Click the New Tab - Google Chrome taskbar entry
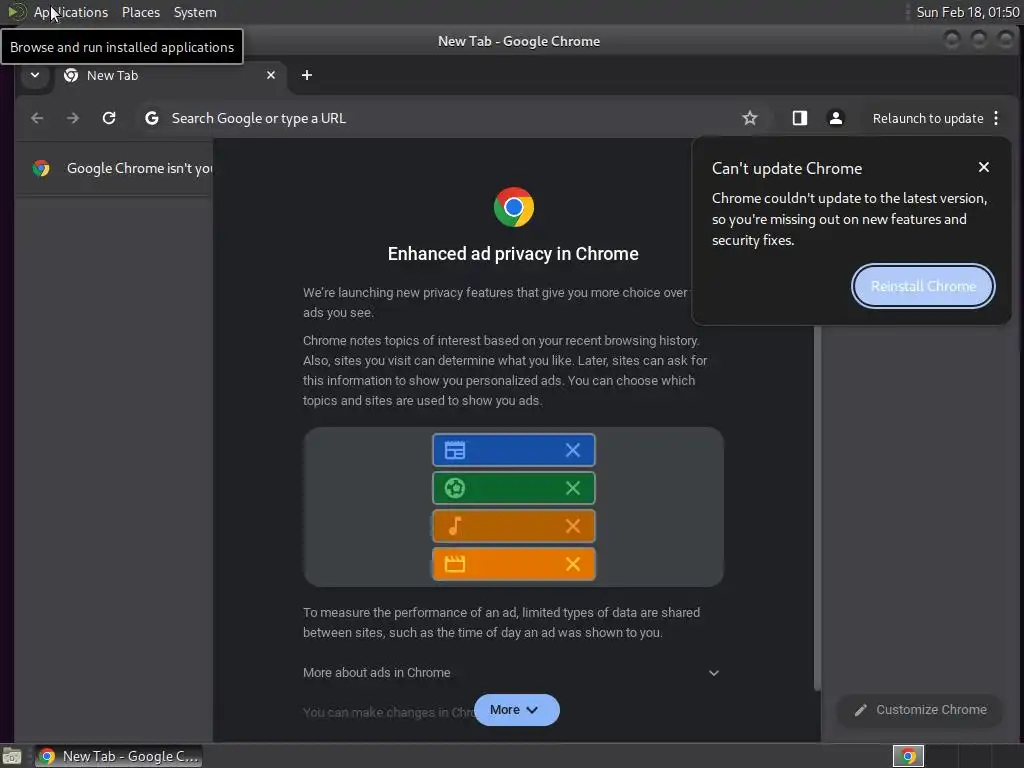 coord(118,756)
